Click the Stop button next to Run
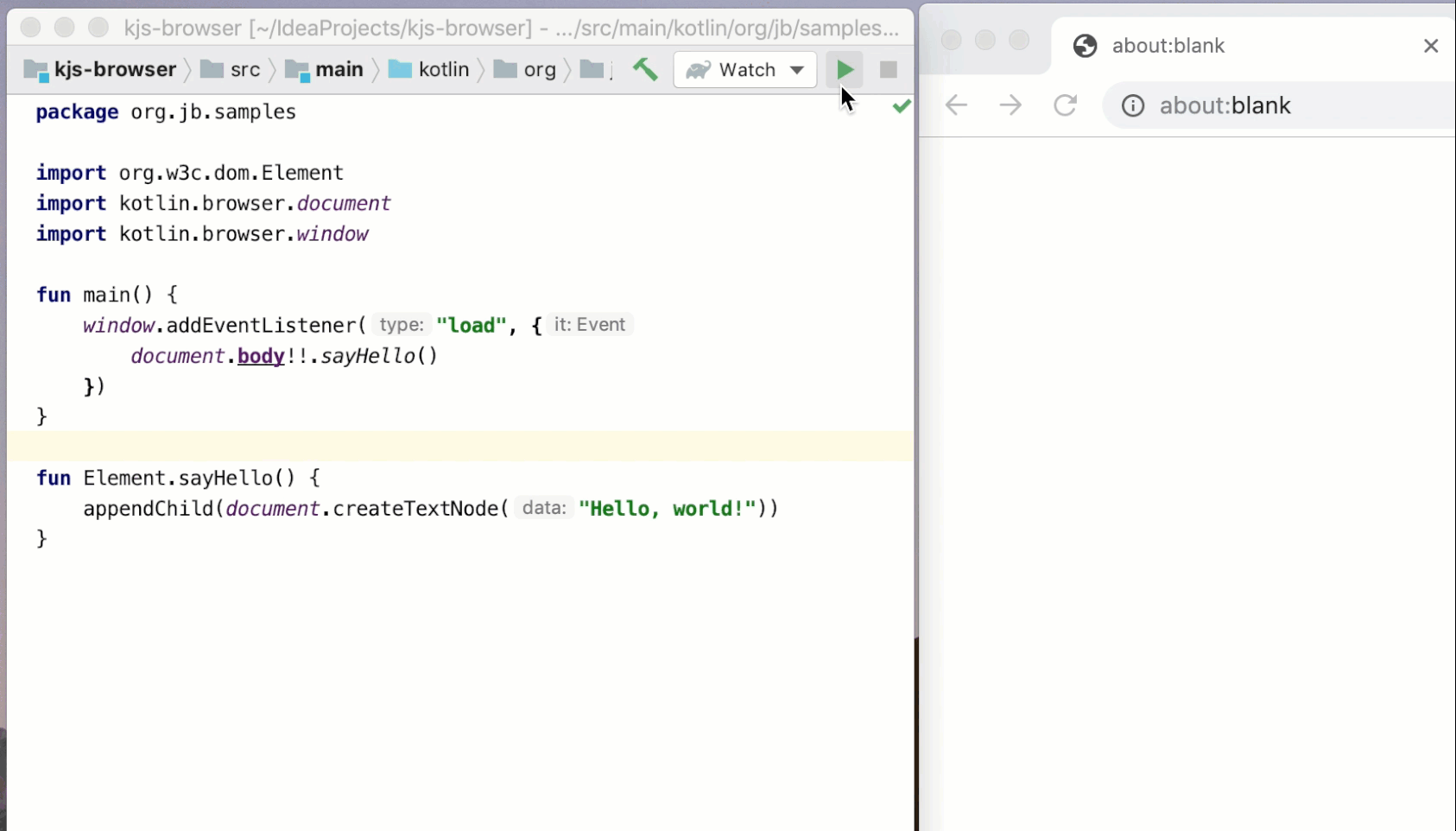1456x831 pixels. coord(888,69)
